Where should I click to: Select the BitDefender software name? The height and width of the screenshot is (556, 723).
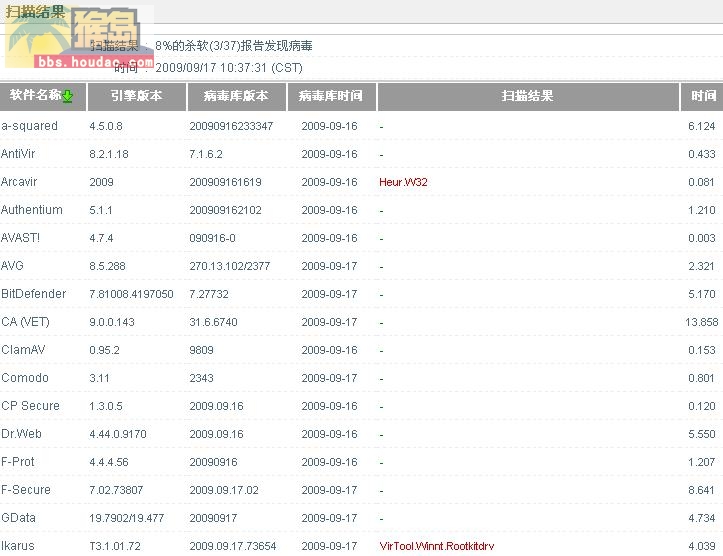click(x=34, y=294)
